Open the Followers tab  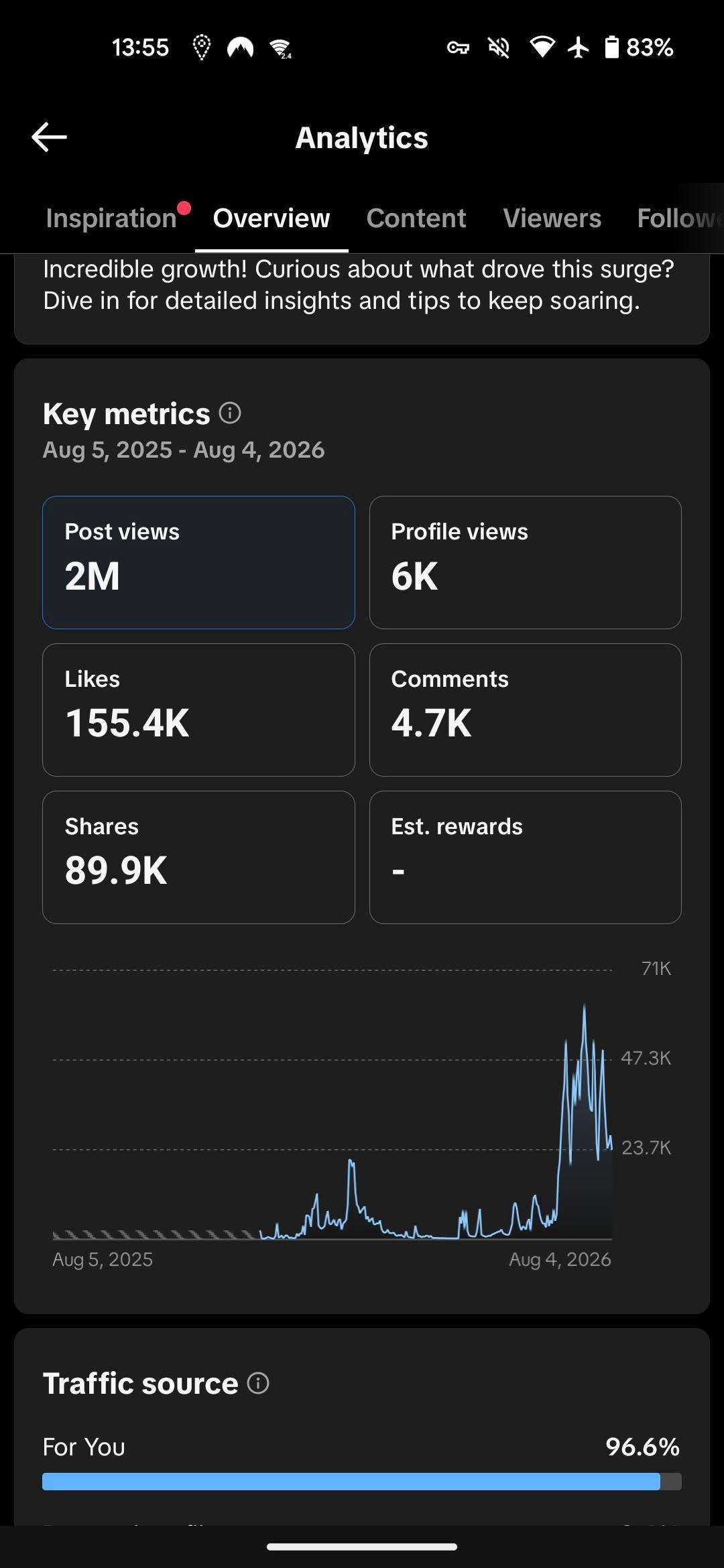[680, 218]
